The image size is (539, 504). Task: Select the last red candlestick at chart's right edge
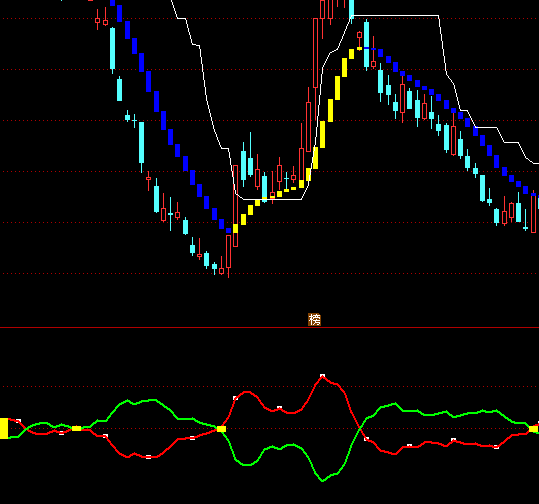point(534,213)
